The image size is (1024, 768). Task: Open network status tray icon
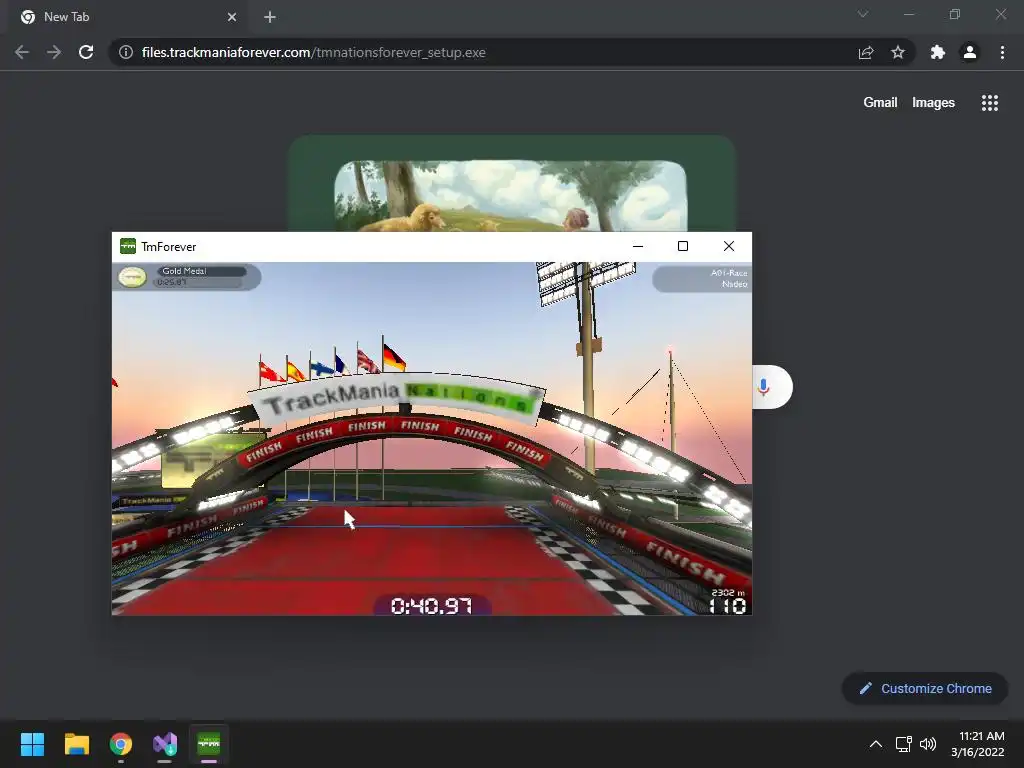coord(904,744)
